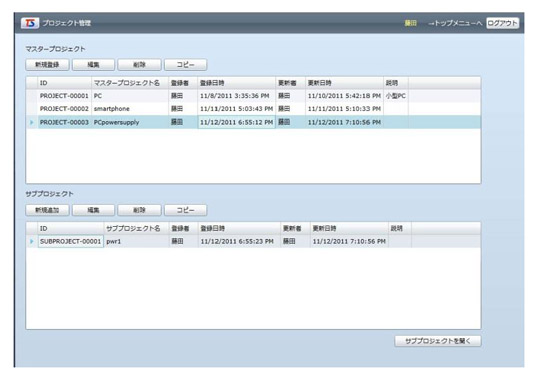Click registration date '11/11/2011 5:03:43 PM'
Viewport: 540px width, 381px height.
click(237, 109)
